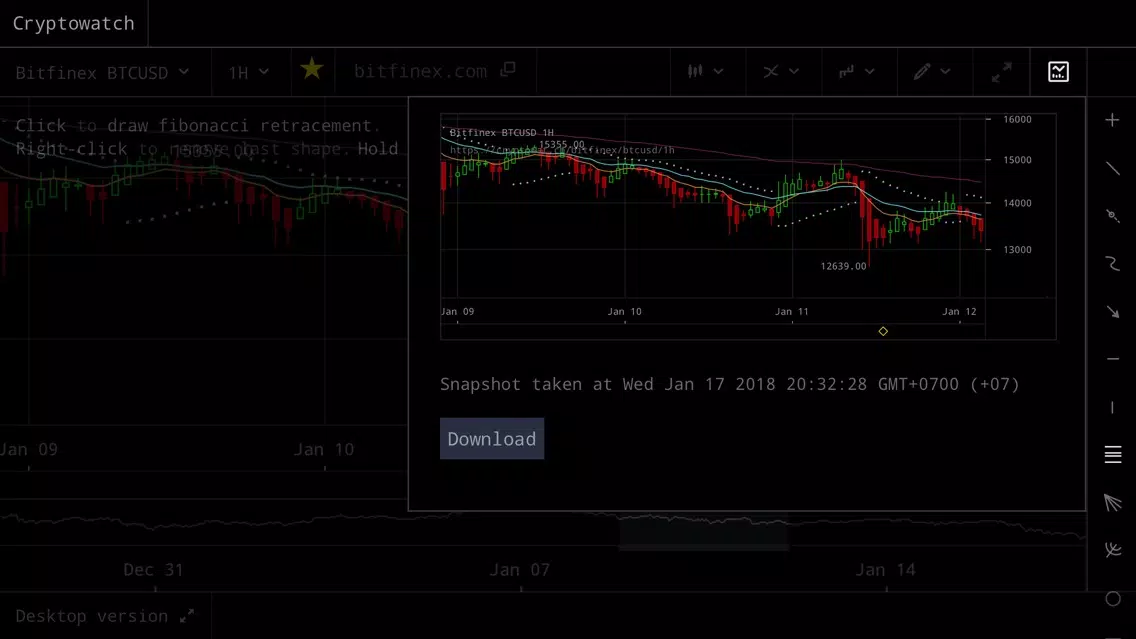Select the horizontal line tool
Screen dimensions: 1136x639
coord(1112,359)
